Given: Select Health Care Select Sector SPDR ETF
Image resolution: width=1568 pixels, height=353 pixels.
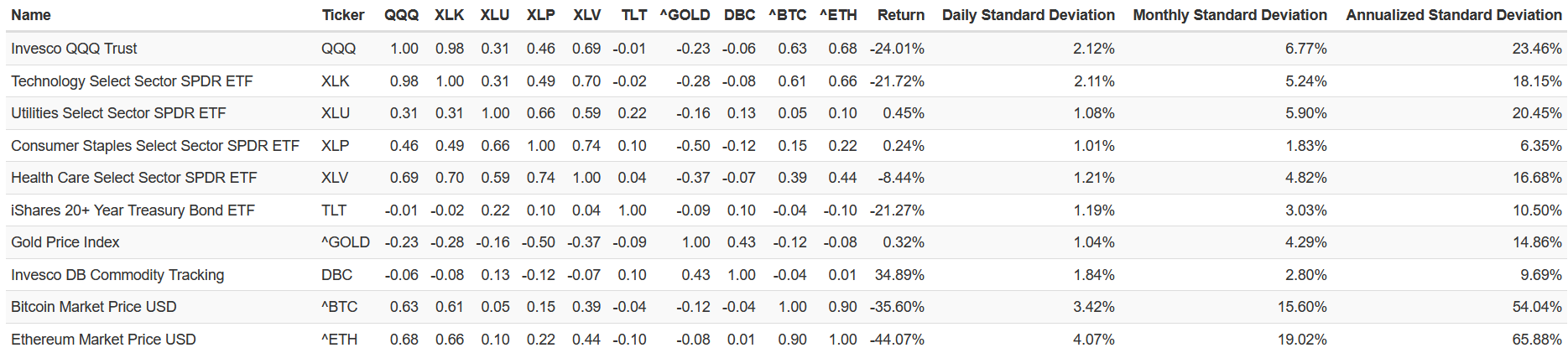Looking at the screenshot, I should coord(134,178).
